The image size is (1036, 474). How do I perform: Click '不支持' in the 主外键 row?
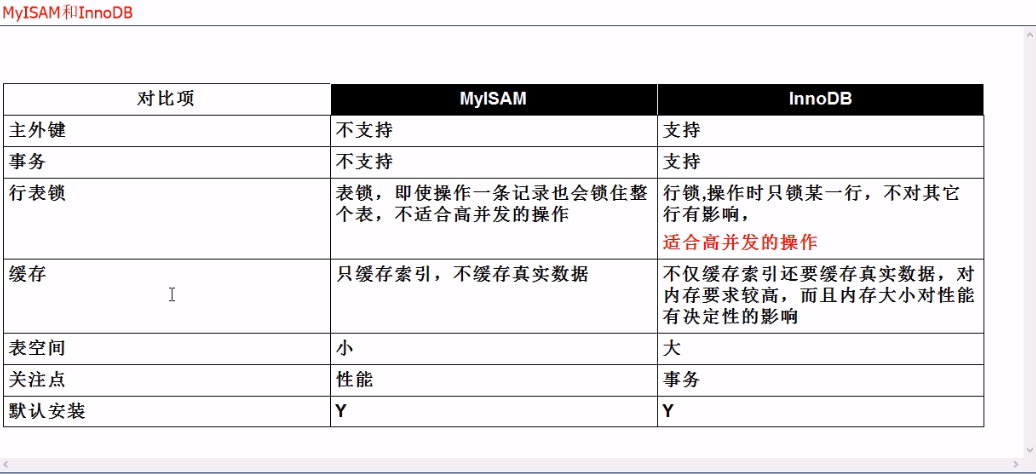tap(364, 130)
